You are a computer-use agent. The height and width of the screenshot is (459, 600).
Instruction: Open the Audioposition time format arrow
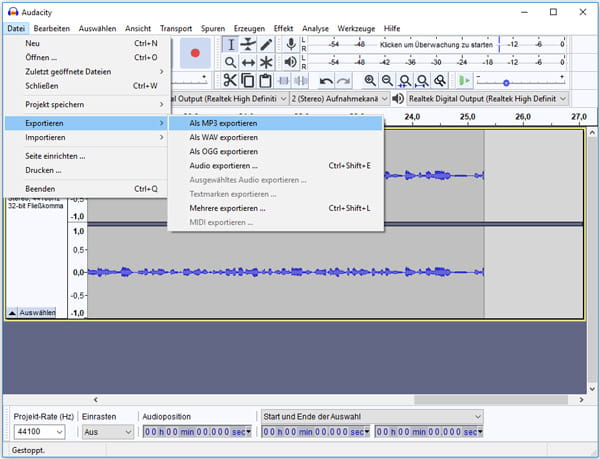tap(249, 432)
